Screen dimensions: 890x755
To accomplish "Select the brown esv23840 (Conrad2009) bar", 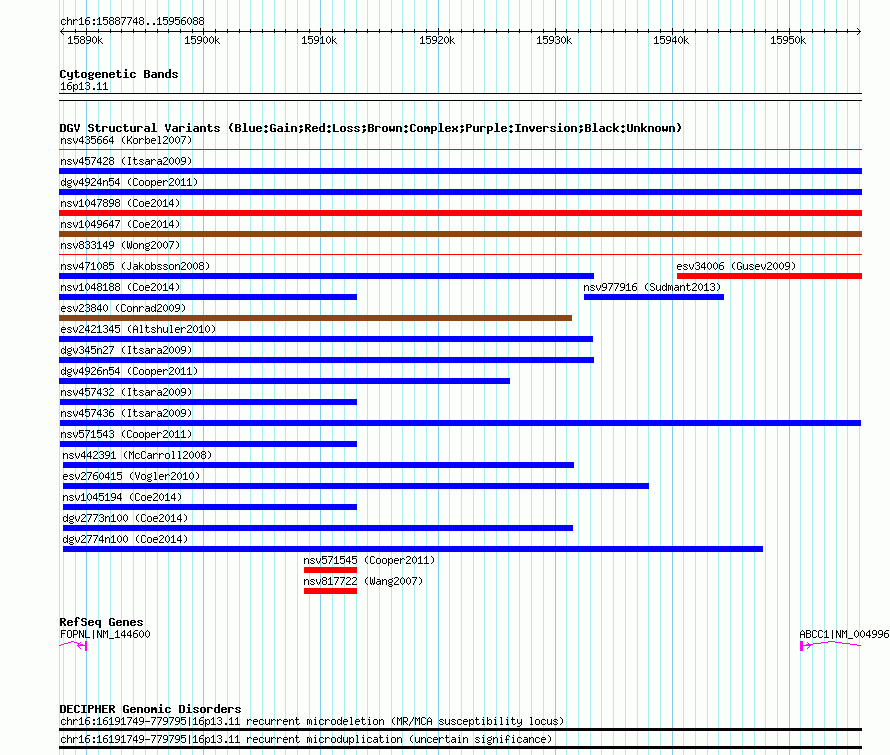I will 315,318.
